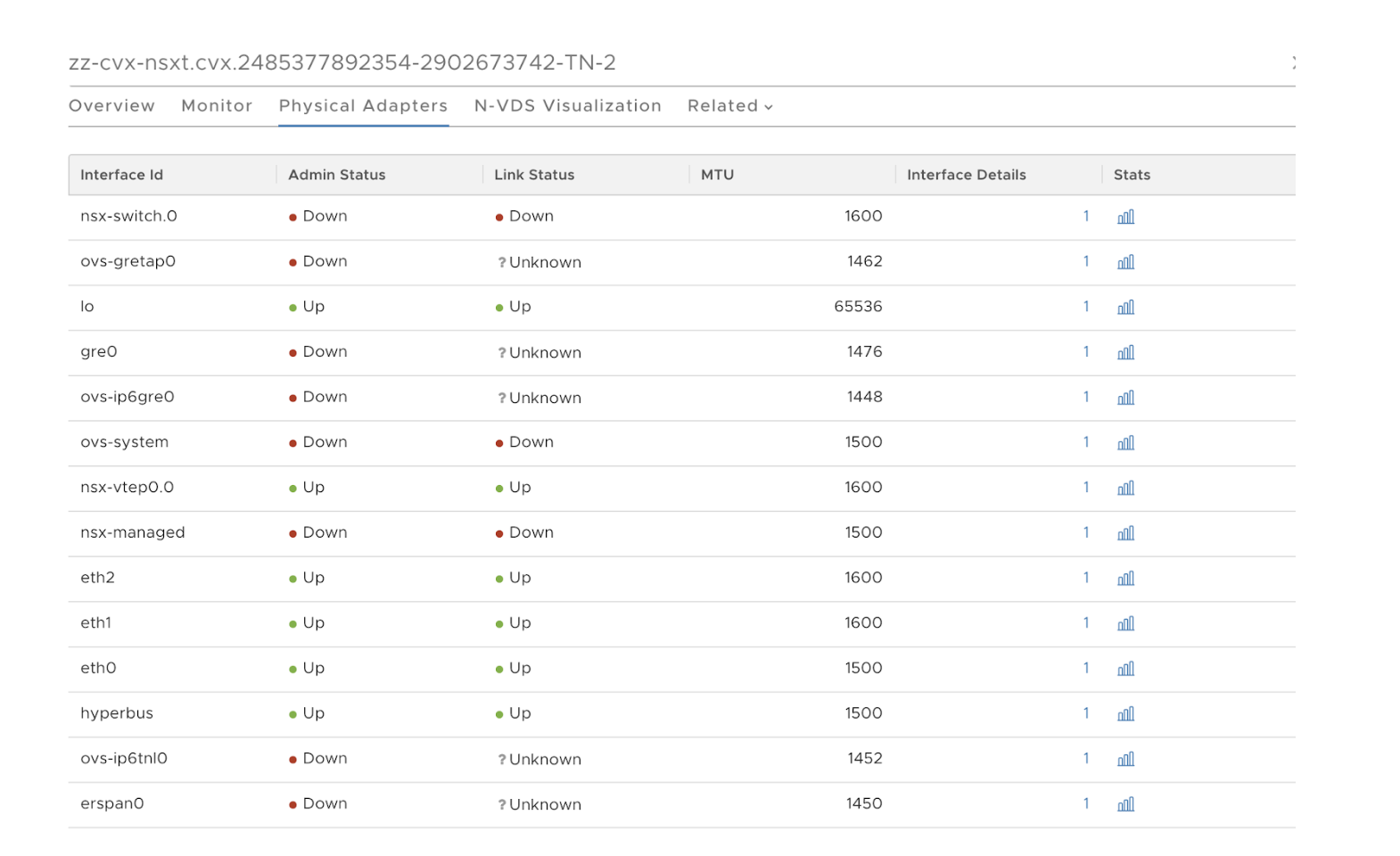Image resolution: width=1400 pixels, height=856 pixels.
Task: Click the MTU column header
Action: (x=717, y=175)
